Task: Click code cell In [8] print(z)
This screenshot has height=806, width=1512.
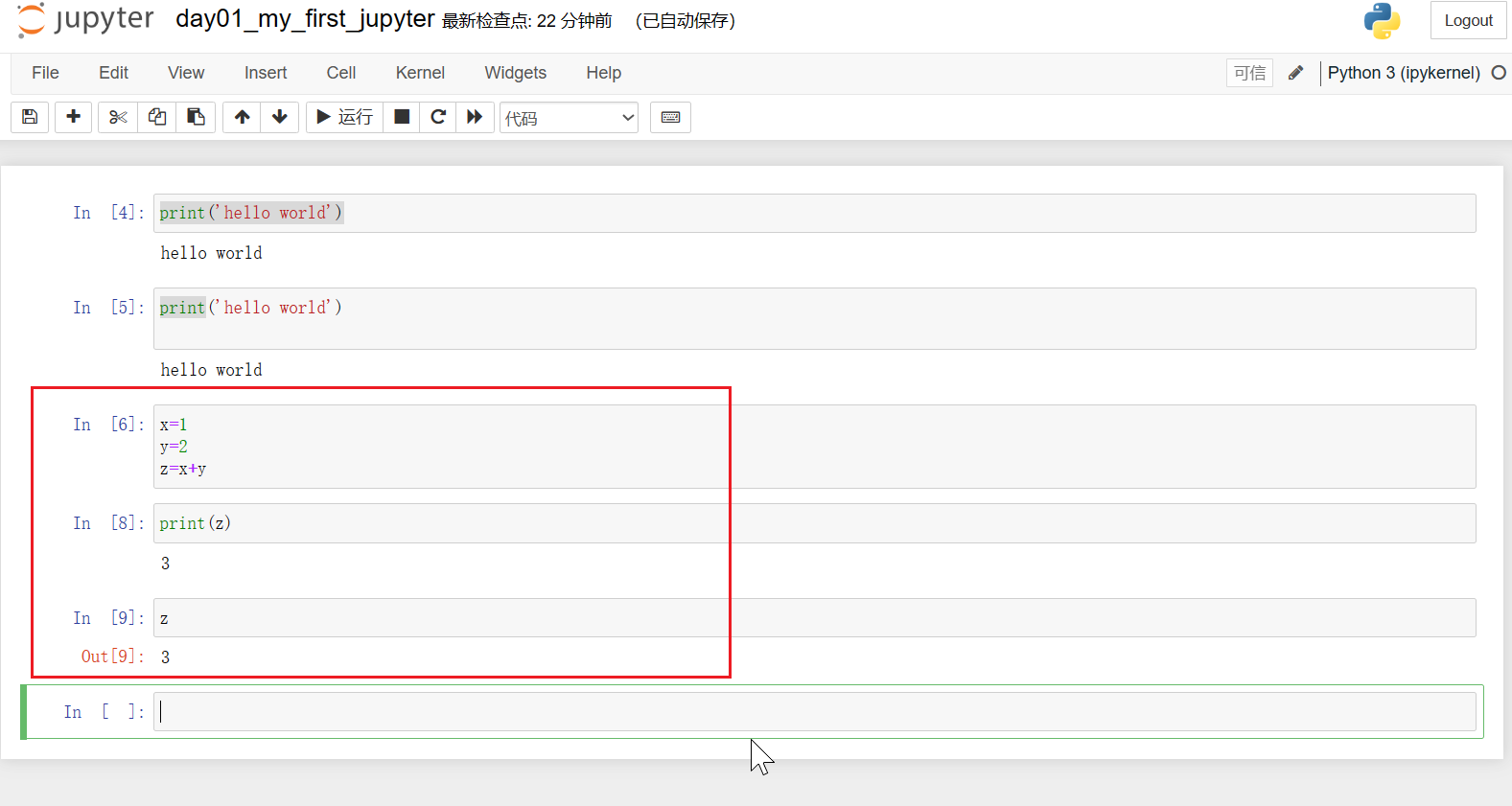Action: pyautogui.click(x=814, y=523)
